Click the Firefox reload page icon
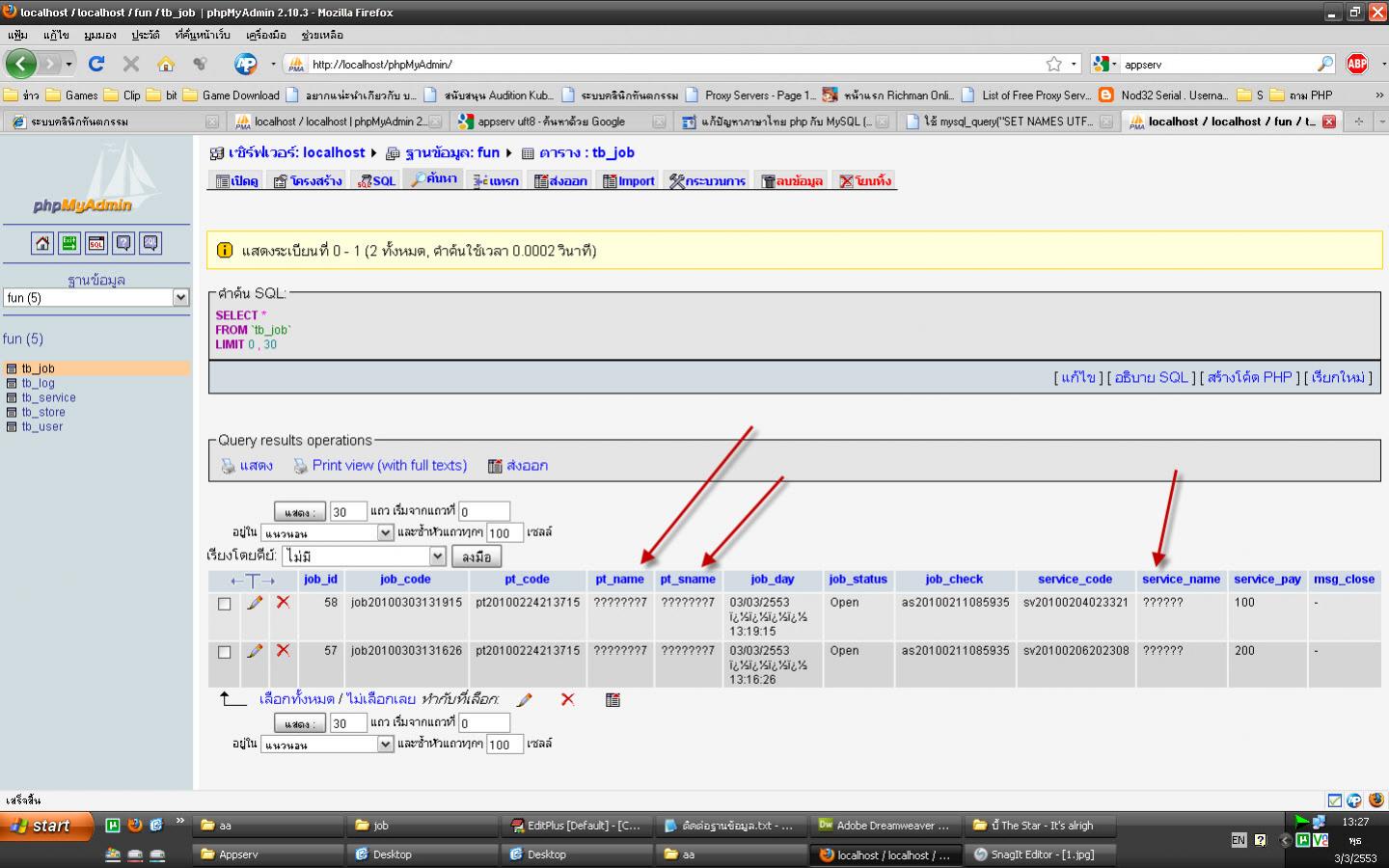The height and width of the screenshot is (868, 1389). tap(95, 64)
